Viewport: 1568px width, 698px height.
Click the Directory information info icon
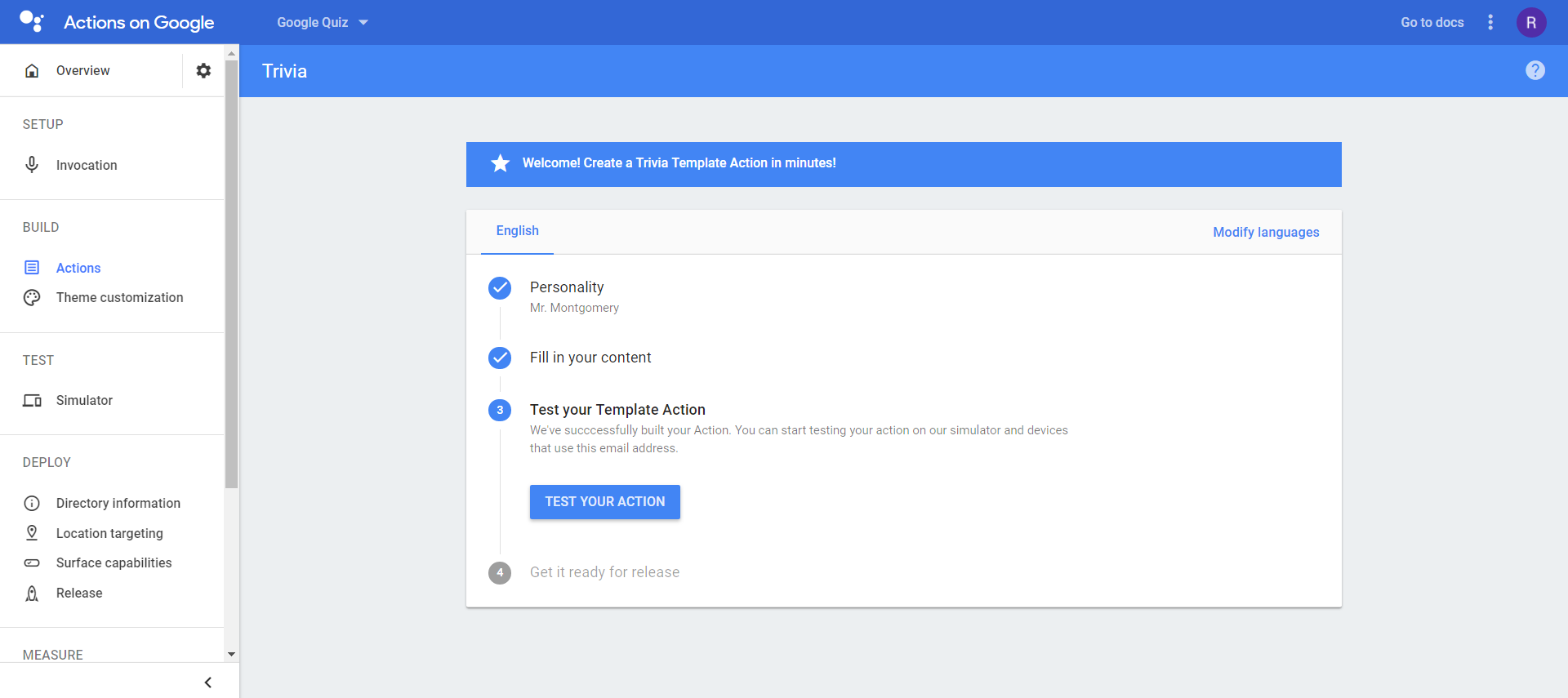tap(32, 503)
